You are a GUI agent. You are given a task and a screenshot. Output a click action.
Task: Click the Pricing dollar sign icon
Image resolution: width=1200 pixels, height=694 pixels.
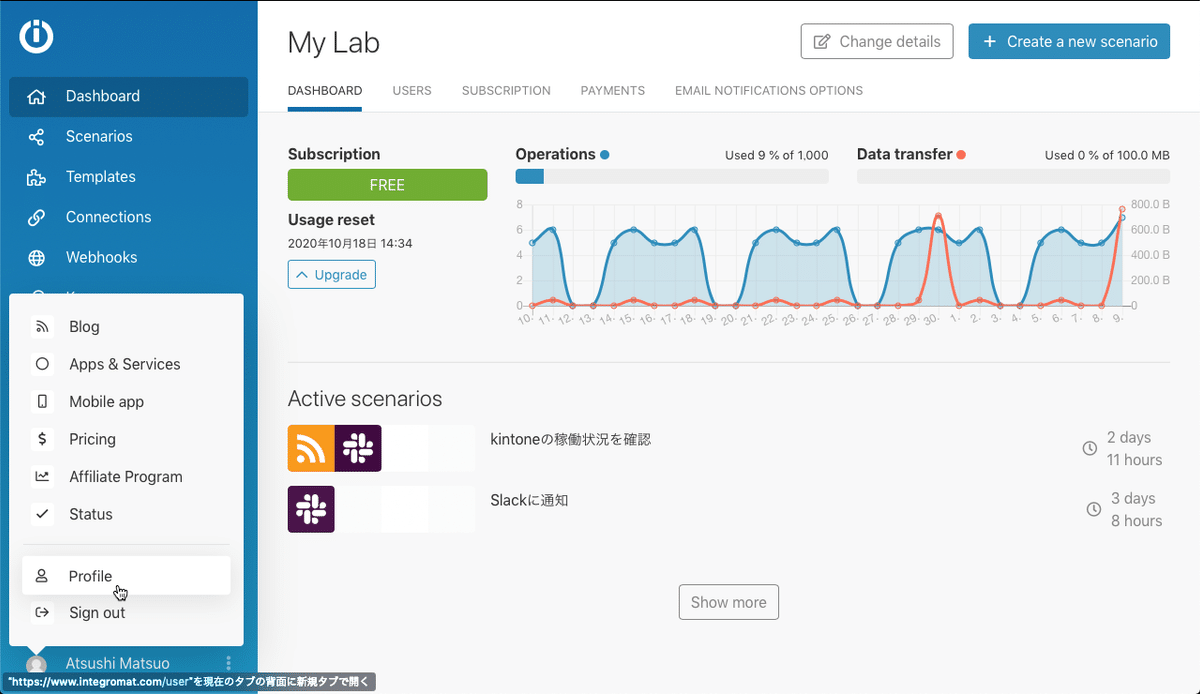tap(42, 439)
